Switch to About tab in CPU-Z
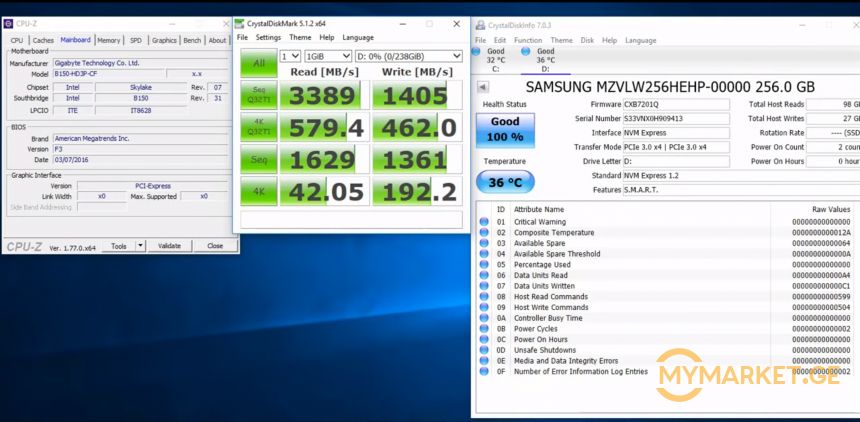 (x=217, y=41)
